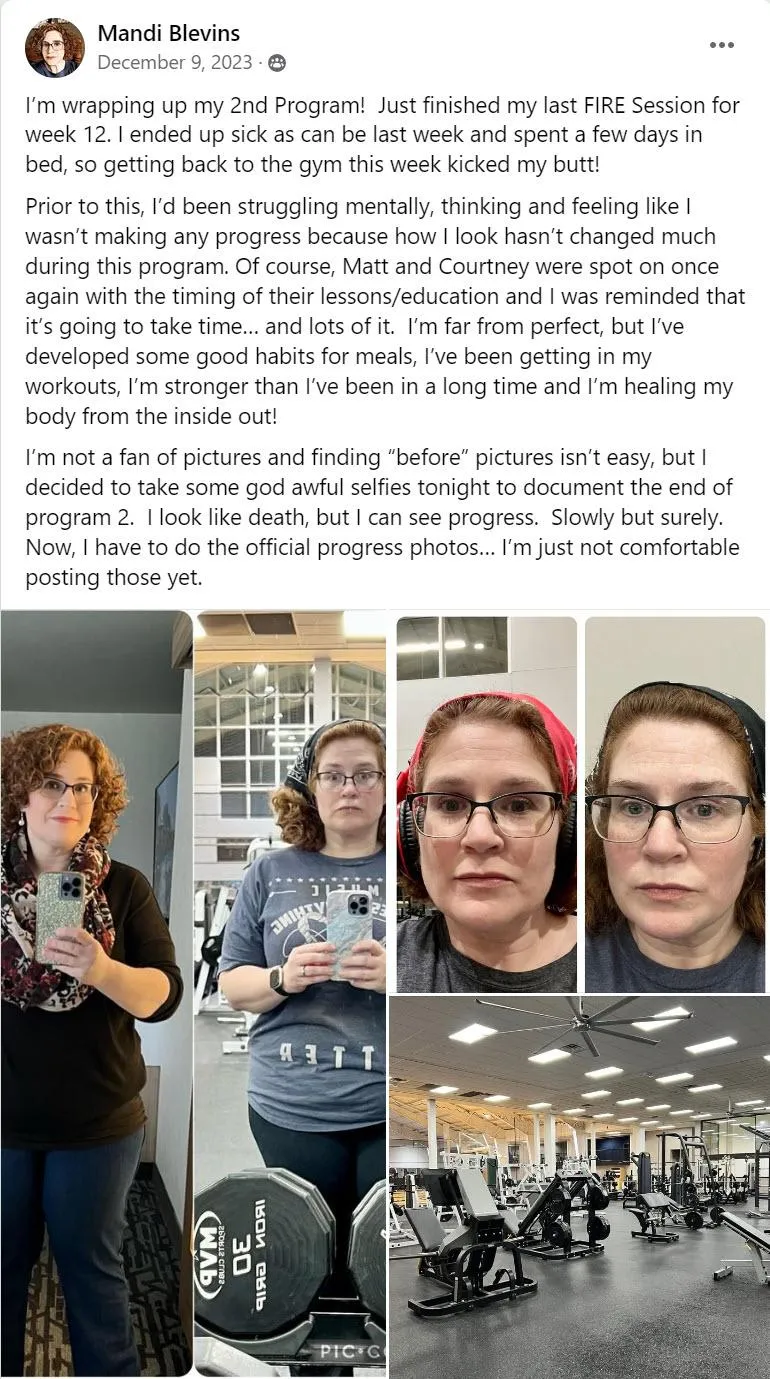
Task: Open the three-dot post options menu
Action: 721,45
